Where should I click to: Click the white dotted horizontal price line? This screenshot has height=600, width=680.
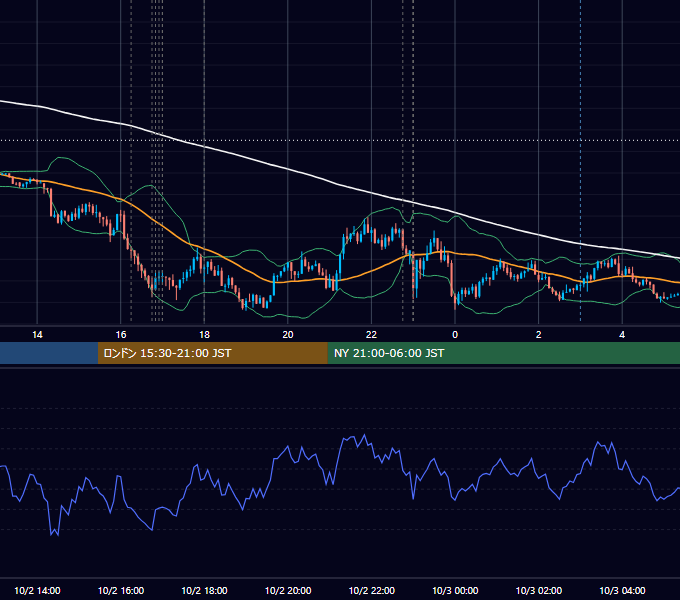[340, 140]
